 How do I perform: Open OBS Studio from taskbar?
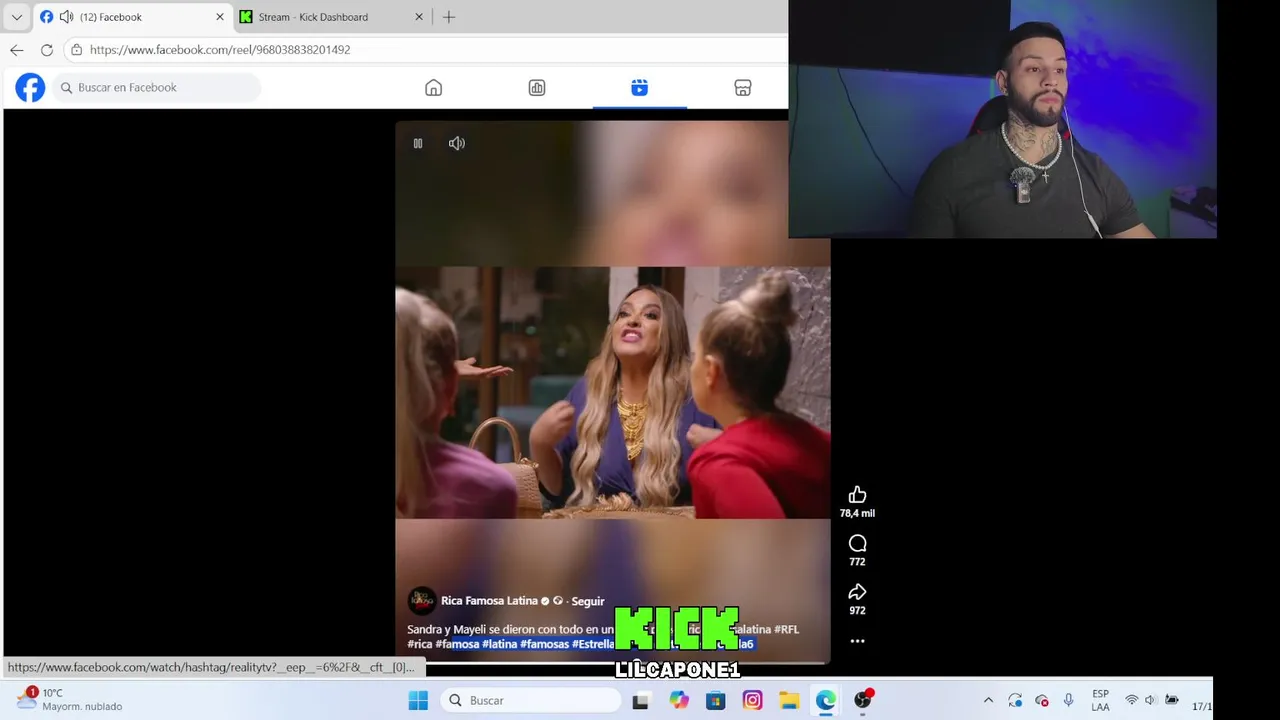click(x=863, y=701)
